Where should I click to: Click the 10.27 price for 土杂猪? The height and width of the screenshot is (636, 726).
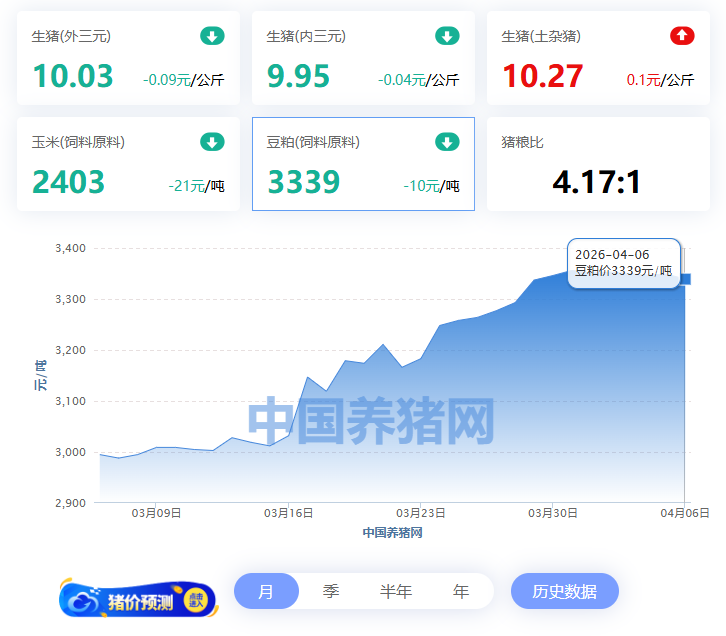(x=542, y=76)
